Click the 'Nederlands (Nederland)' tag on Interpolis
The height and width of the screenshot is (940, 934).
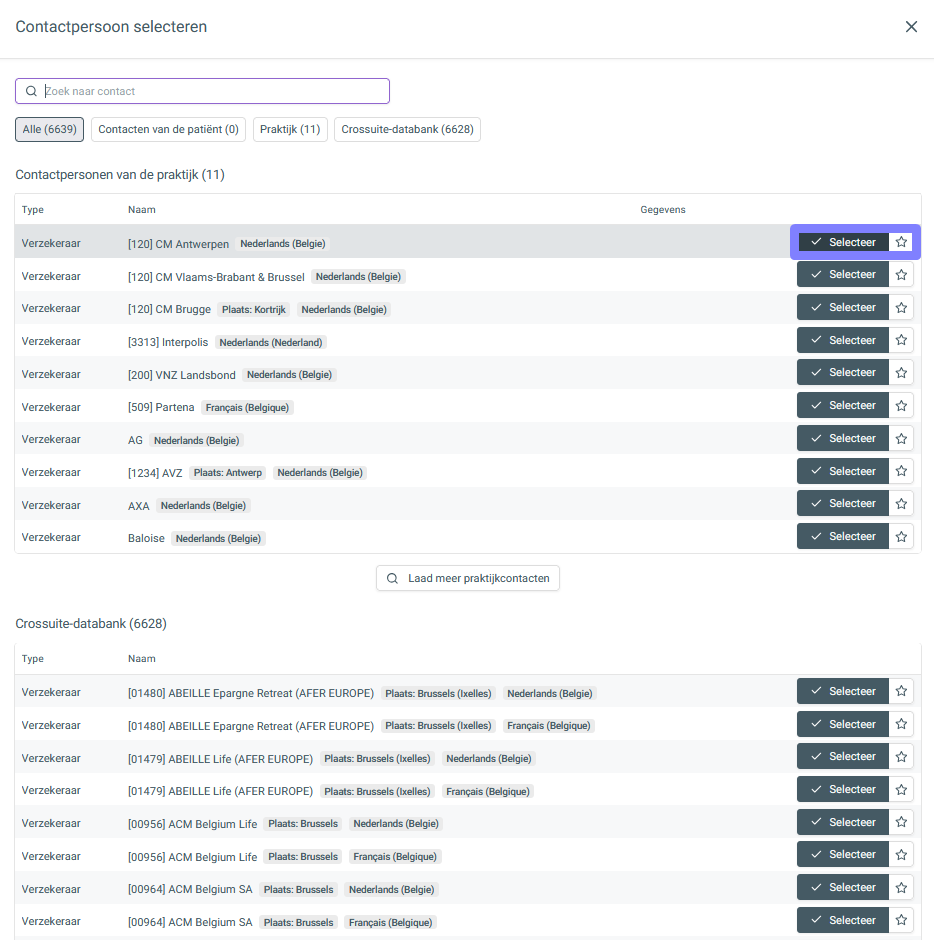click(270, 342)
